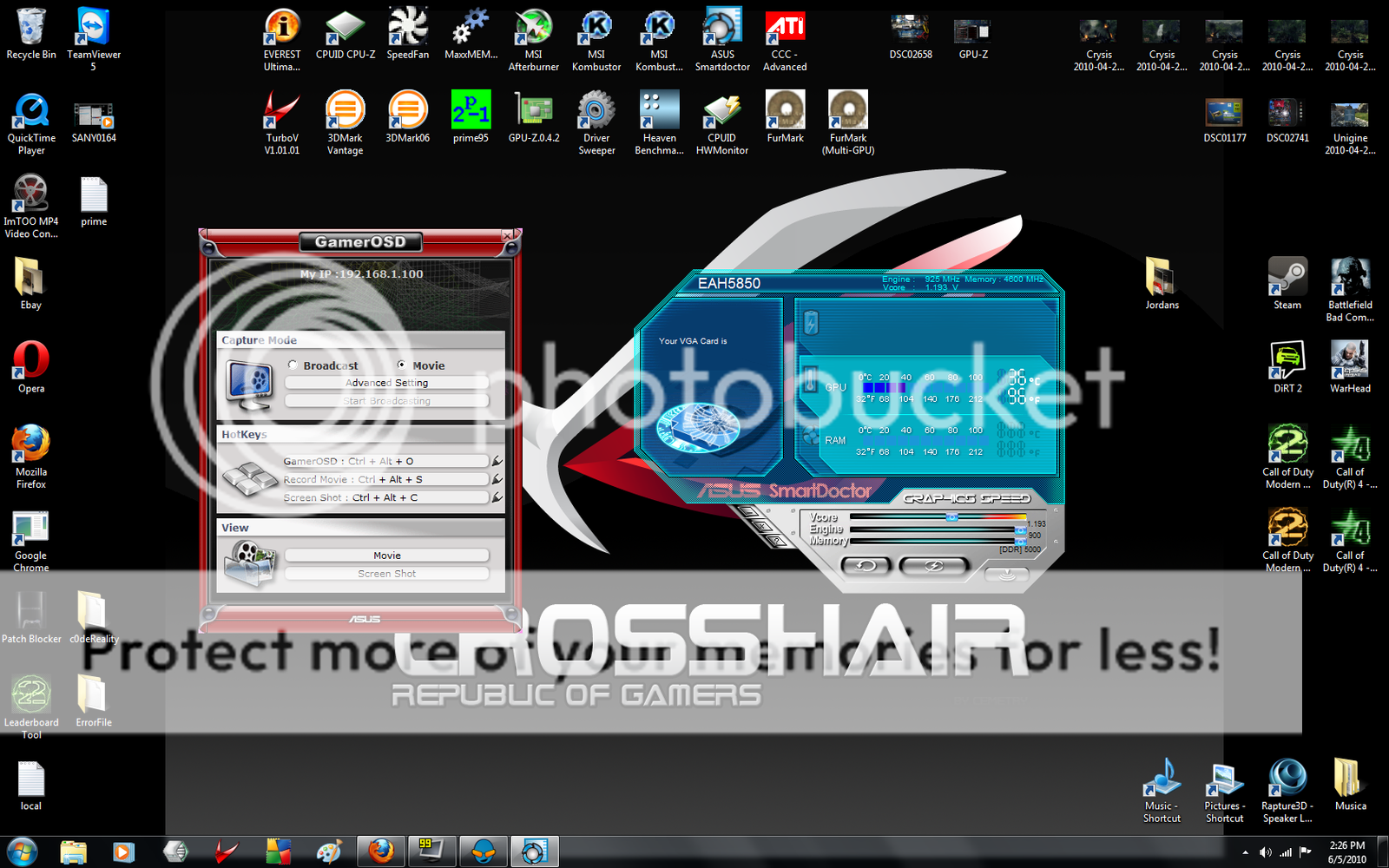Open the 3DMark Vantage desktop icon
The image size is (1389, 868).
point(346,123)
